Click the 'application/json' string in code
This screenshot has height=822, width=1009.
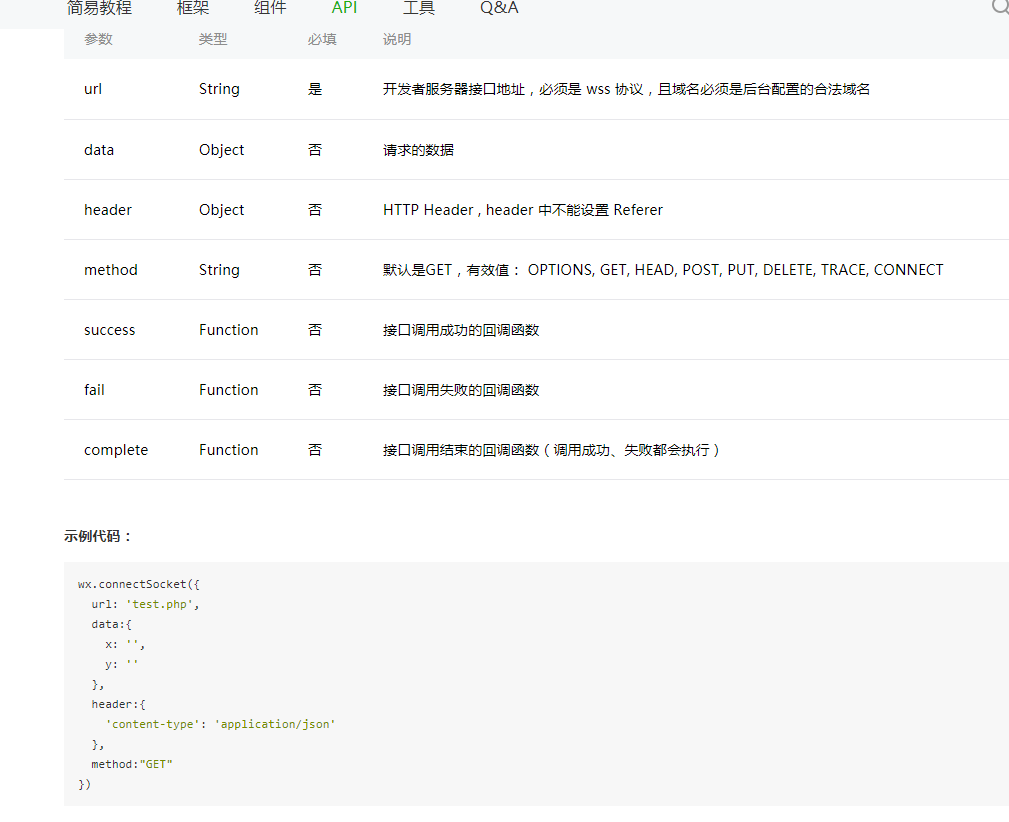pyautogui.click(x=275, y=724)
